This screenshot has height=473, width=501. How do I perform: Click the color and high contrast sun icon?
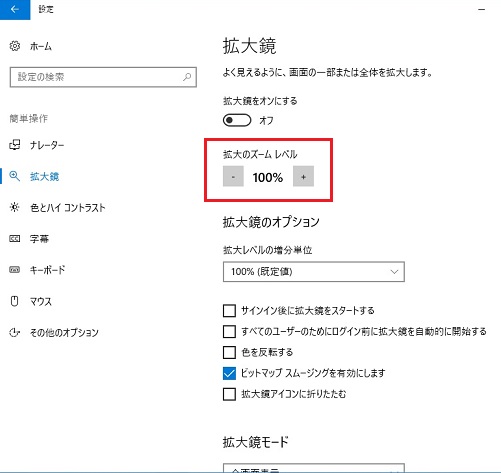(x=15, y=207)
